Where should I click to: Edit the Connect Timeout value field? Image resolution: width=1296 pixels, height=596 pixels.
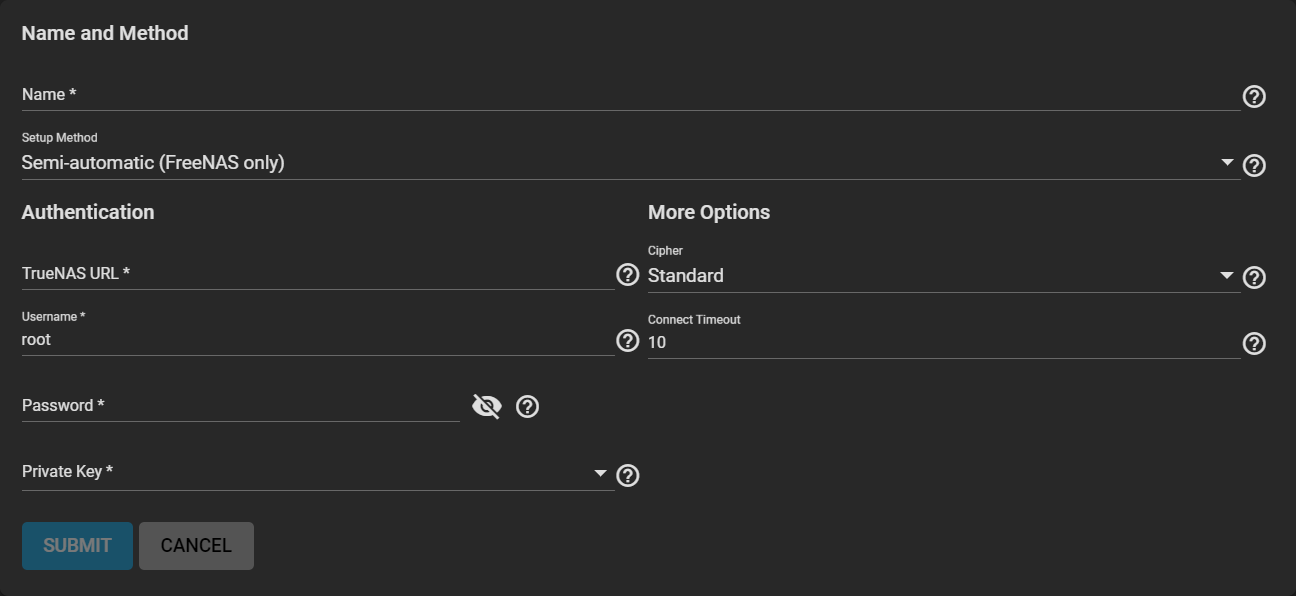(943, 343)
